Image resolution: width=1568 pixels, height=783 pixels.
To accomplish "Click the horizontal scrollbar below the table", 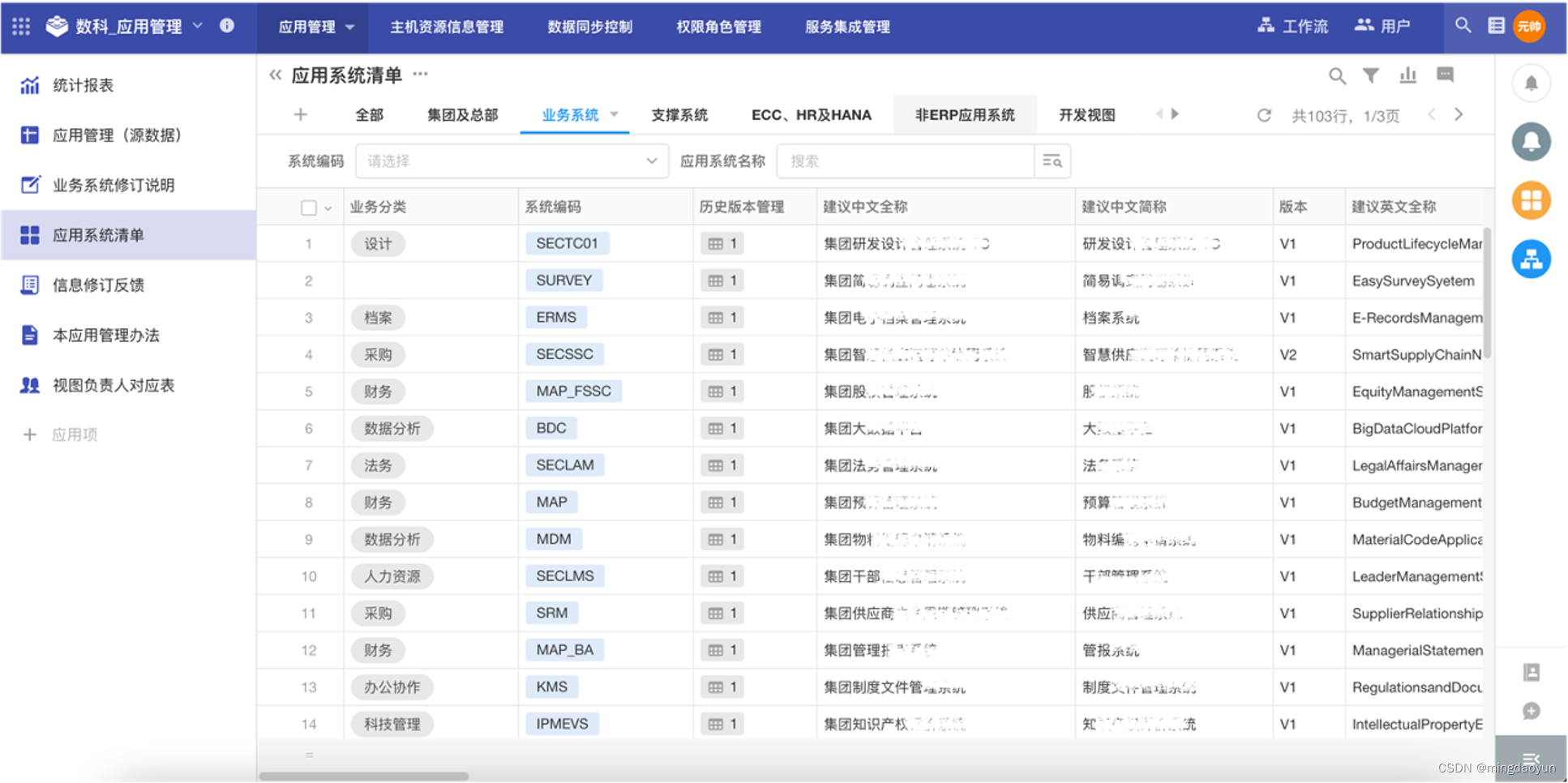I will (x=363, y=777).
